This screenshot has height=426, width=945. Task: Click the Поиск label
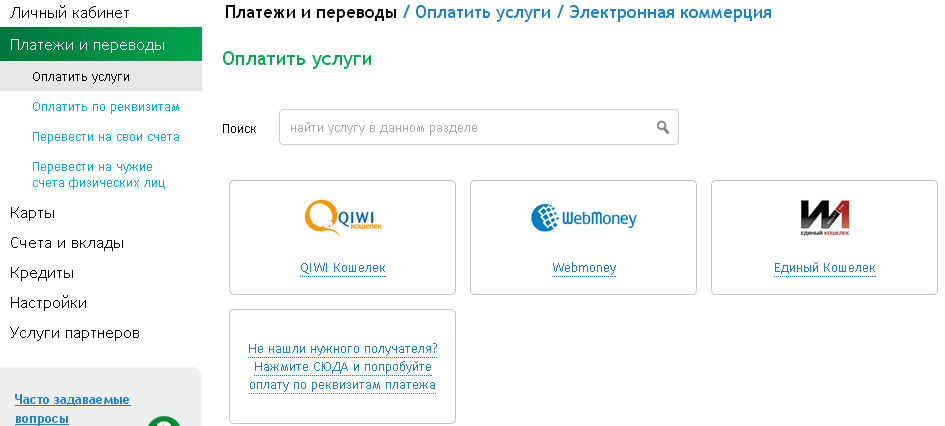click(x=239, y=128)
